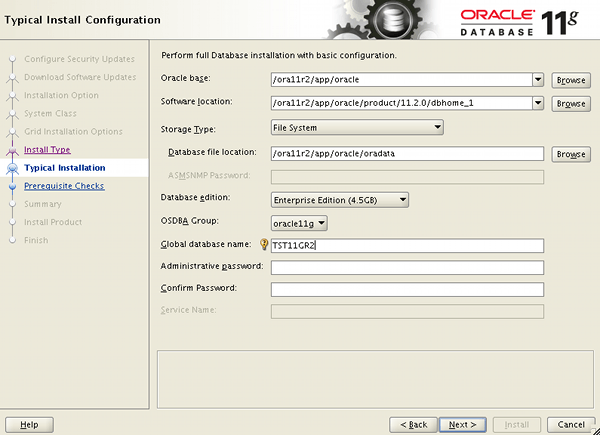Select the Typical Installation step
600x435 pixels.
point(65,168)
